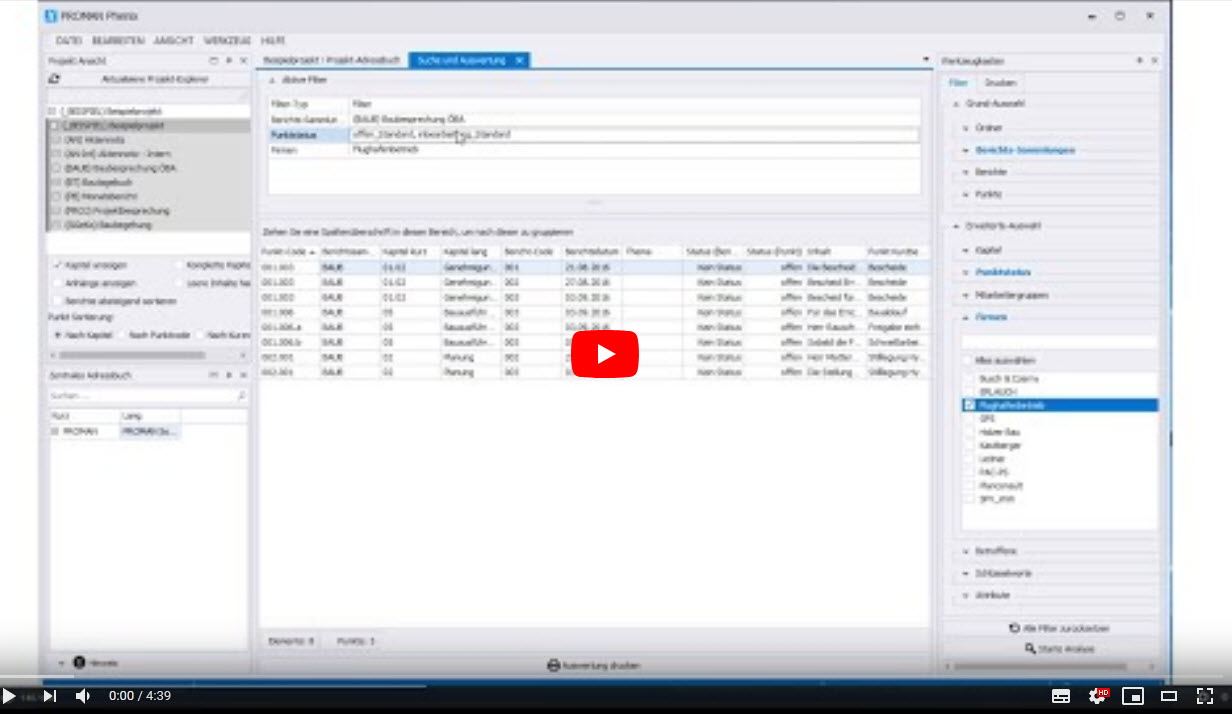Select the (BAUB) Baubesprechung ÖBA tree item

(x=120, y=168)
